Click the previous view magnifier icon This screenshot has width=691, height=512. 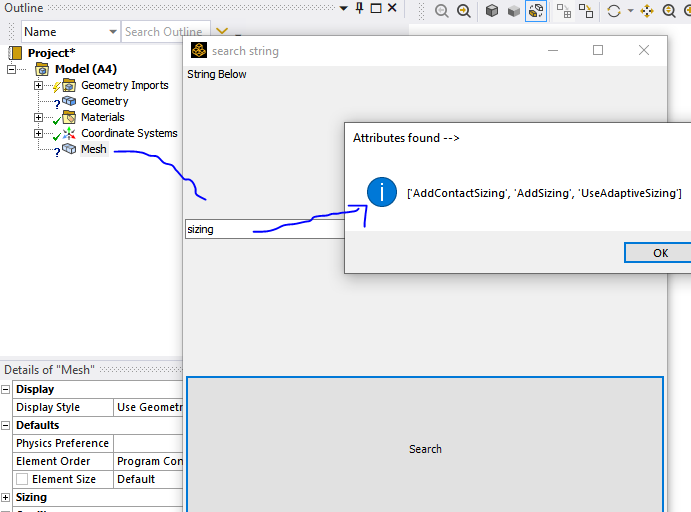441,11
